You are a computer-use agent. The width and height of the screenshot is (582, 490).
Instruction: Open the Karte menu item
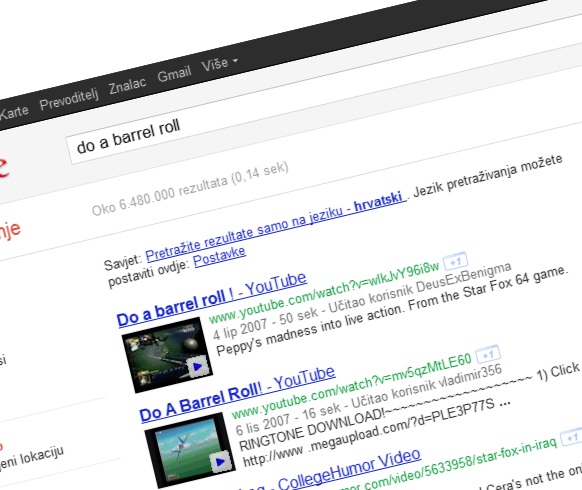click(x=13, y=112)
